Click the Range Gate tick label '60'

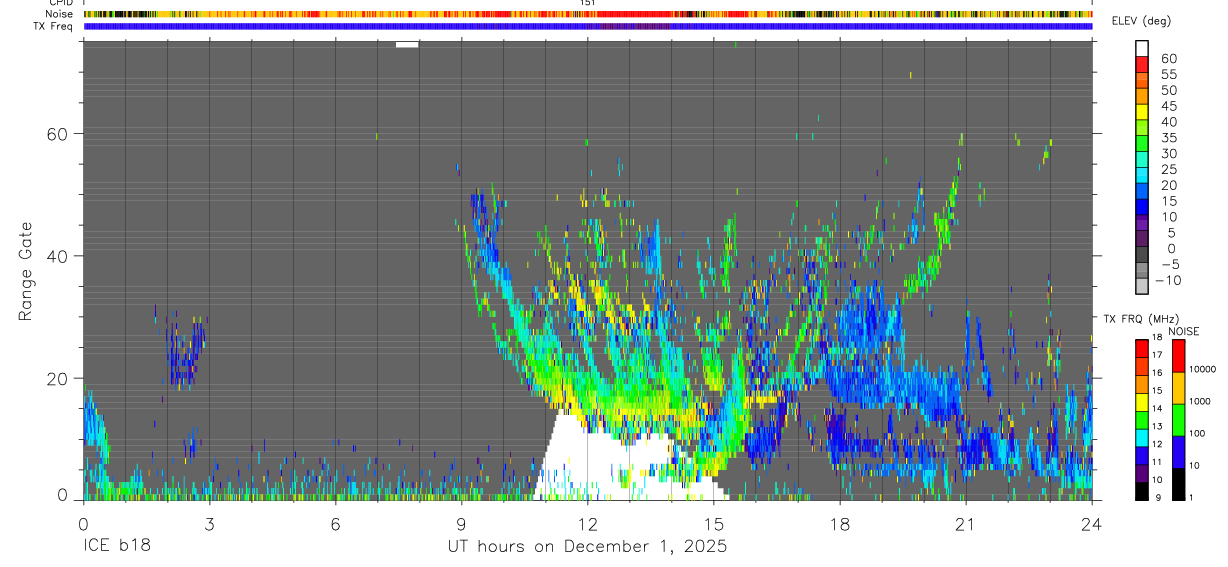pos(56,133)
